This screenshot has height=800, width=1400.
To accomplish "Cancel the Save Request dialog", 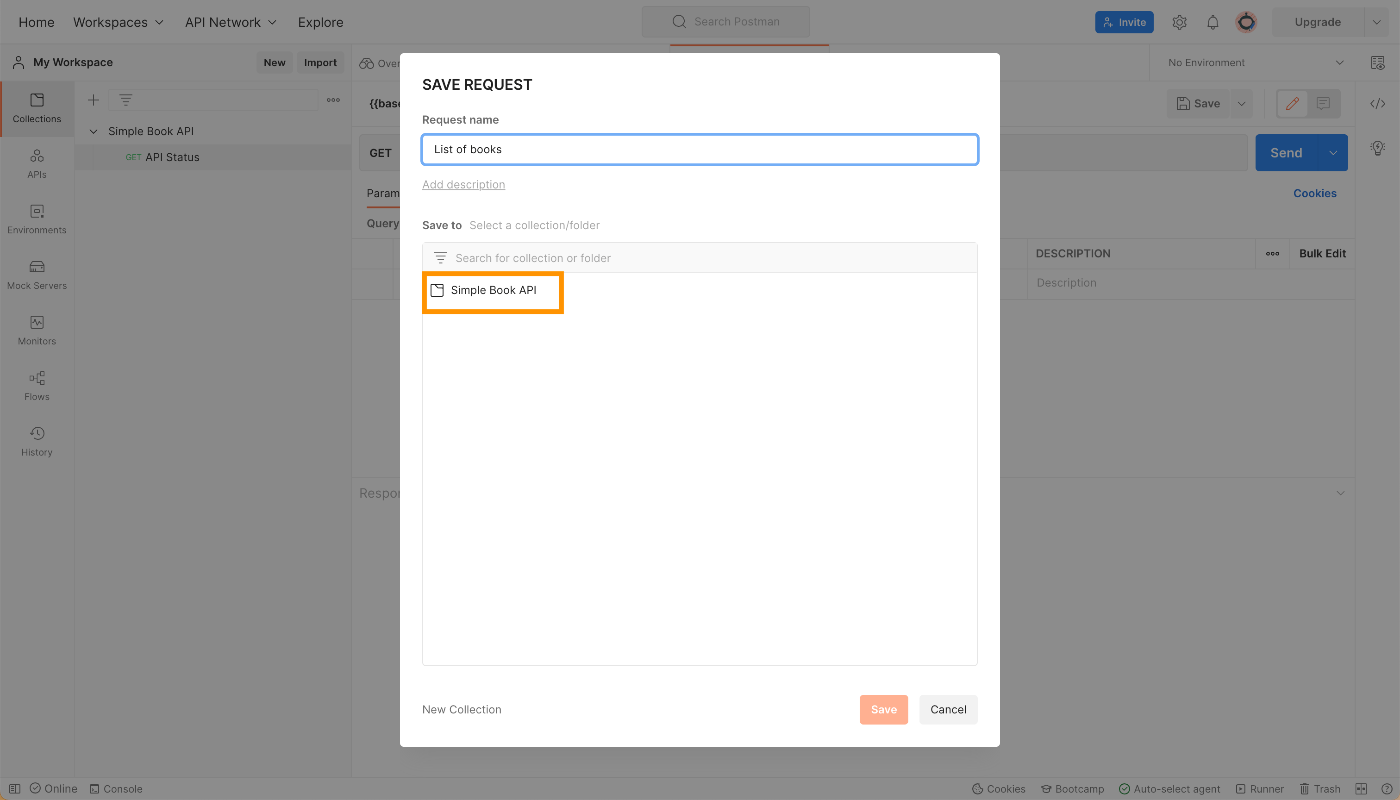I will coord(948,710).
